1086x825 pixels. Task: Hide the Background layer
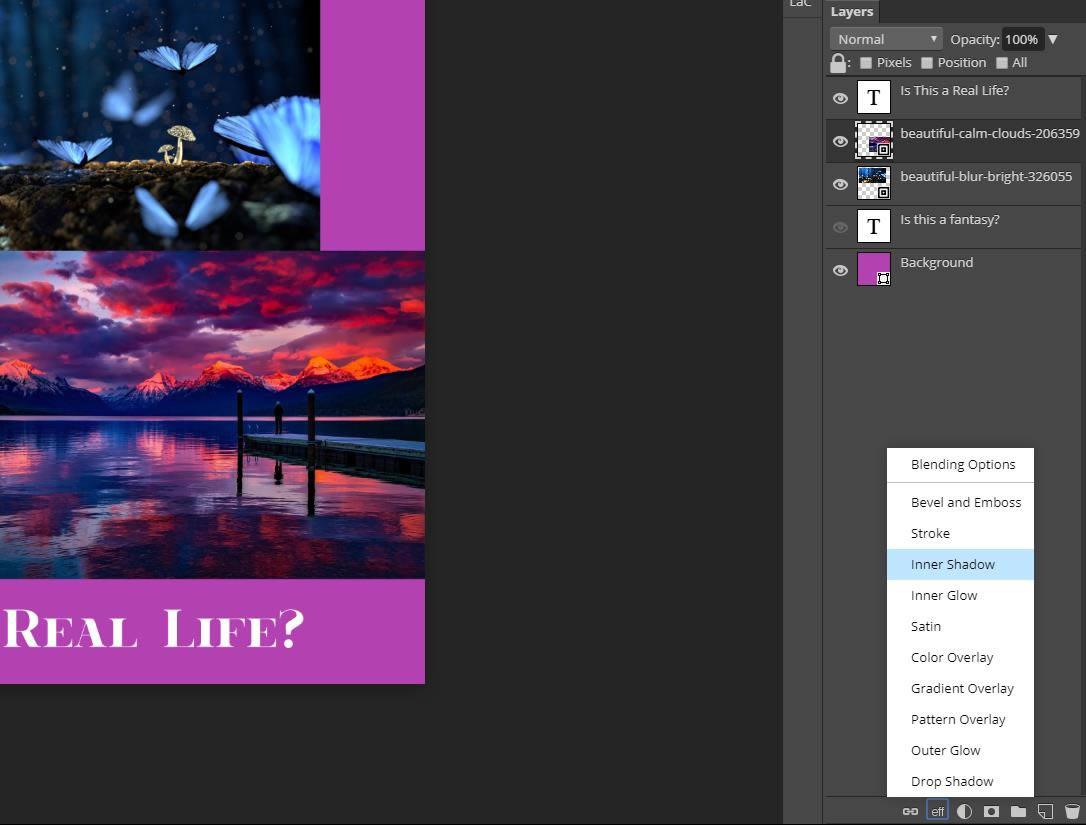tap(840, 270)
